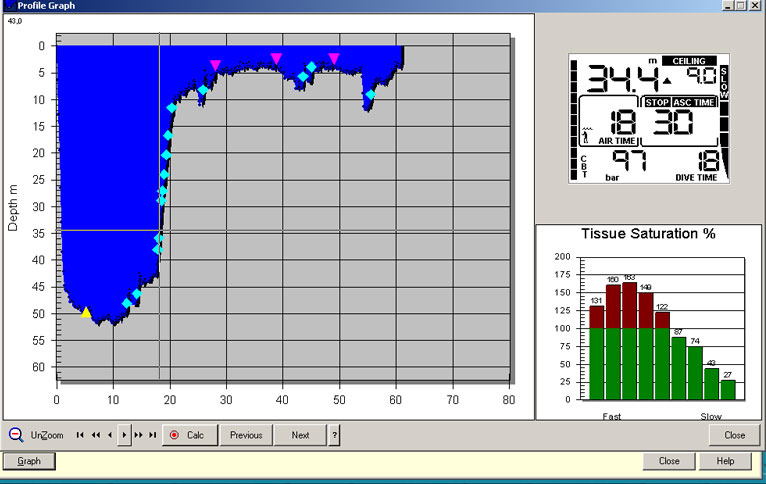This screenshot has height=484, width=766.
Task: Click the cyan diamond at 46 m depth
Action: (x=137, y=294)
